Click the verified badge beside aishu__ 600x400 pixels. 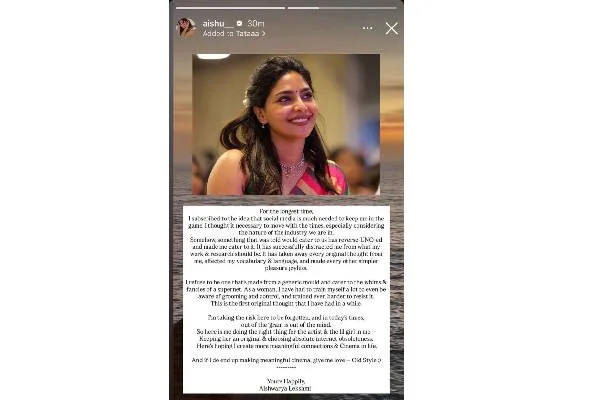point(240,23)
